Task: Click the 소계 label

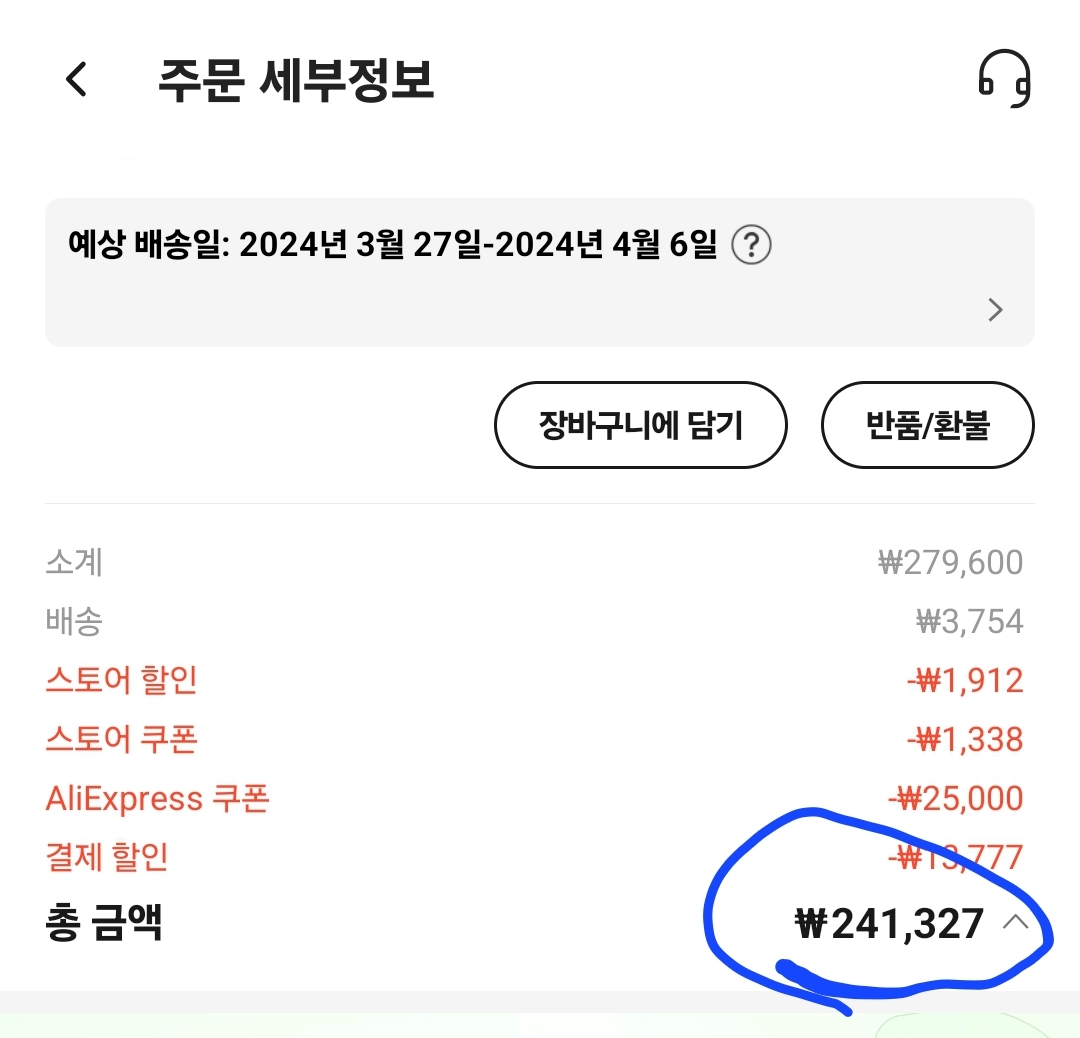Action: (x=74, y=562)
